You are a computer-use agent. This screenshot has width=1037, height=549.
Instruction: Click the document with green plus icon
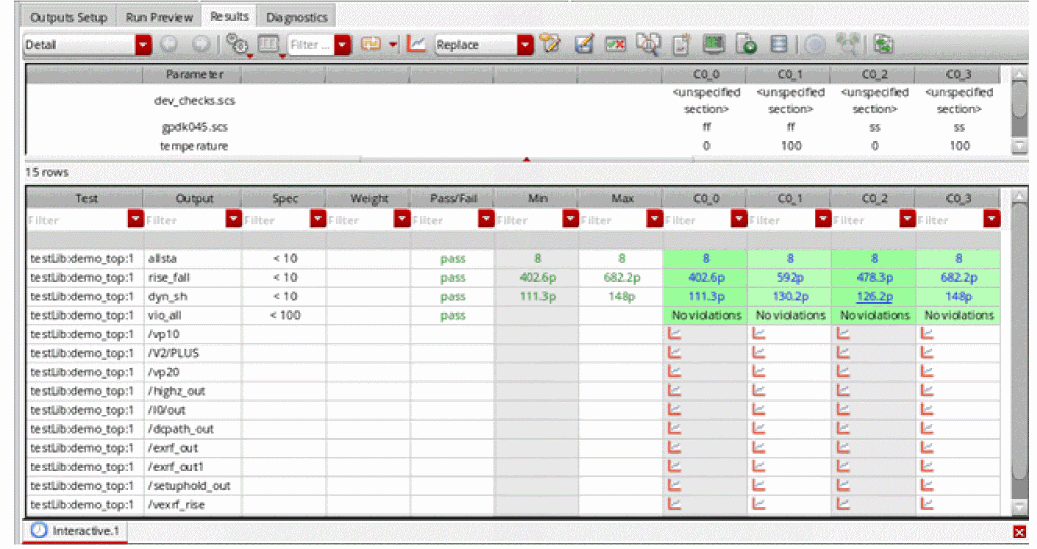point(746,44)
